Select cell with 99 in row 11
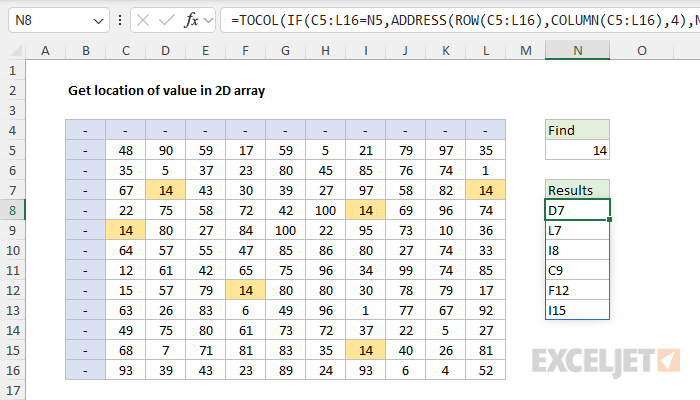 (x=406, y=271)
